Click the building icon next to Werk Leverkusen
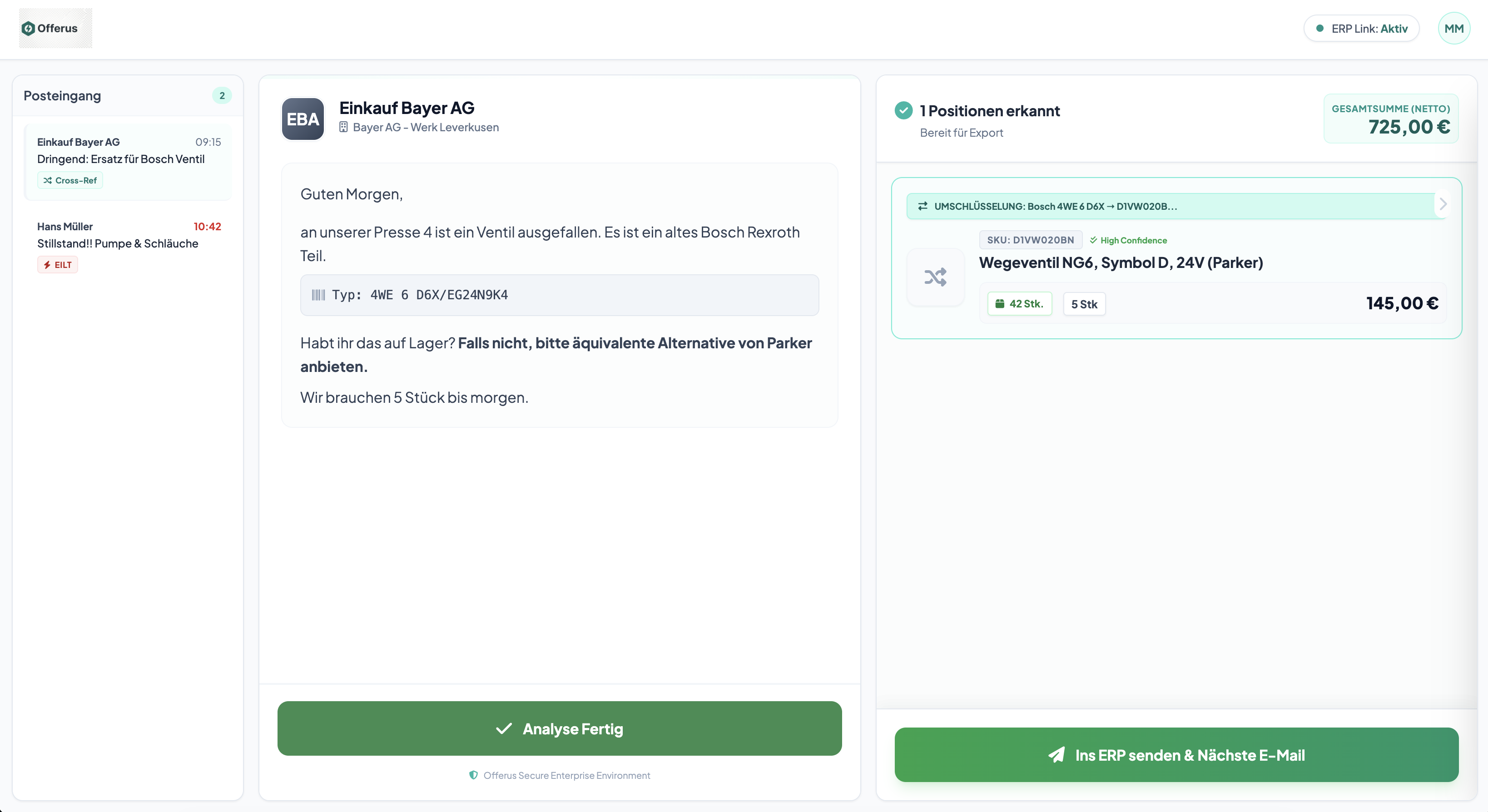Screen dimensions: 1488x812 [344, 127]
